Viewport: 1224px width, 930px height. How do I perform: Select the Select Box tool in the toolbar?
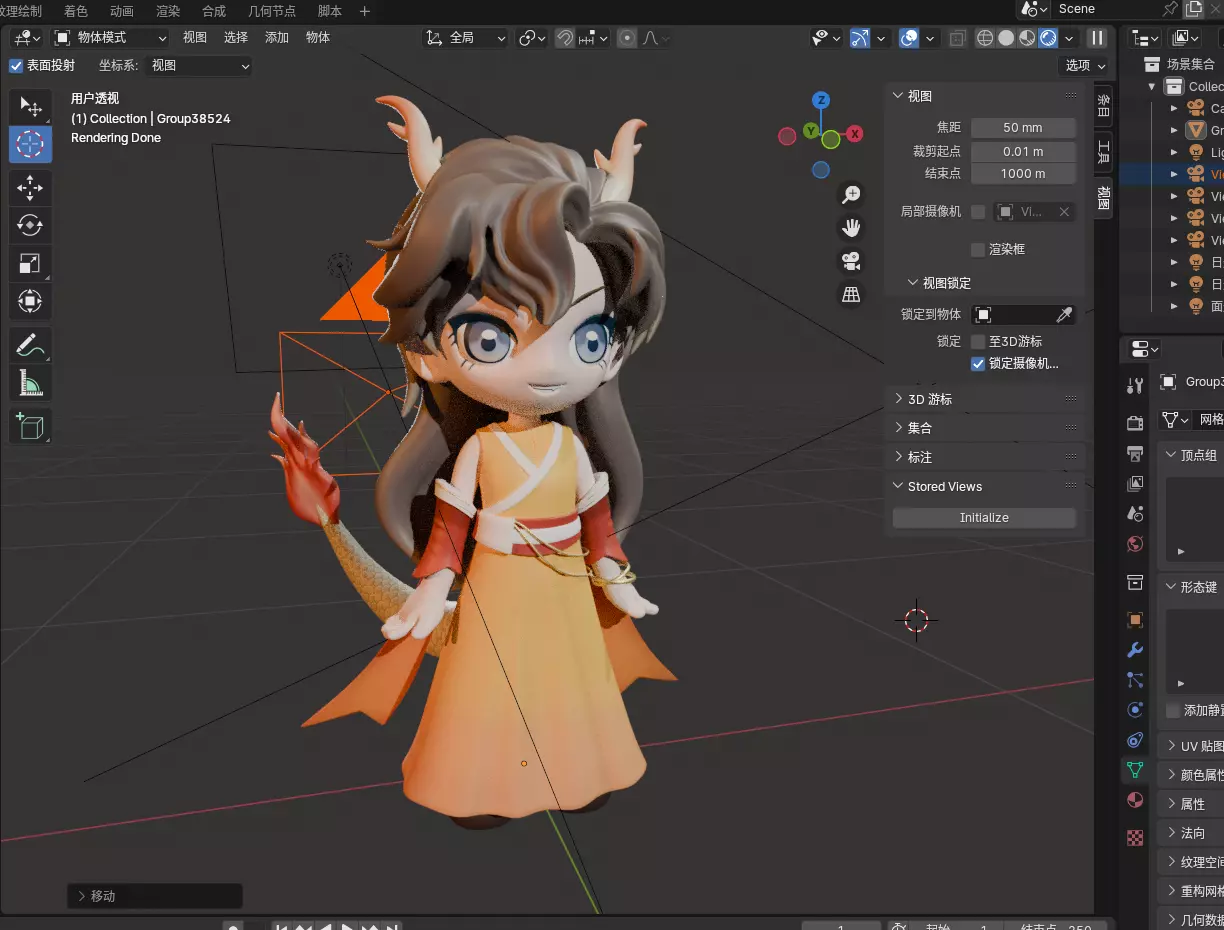tap(30, 107)
